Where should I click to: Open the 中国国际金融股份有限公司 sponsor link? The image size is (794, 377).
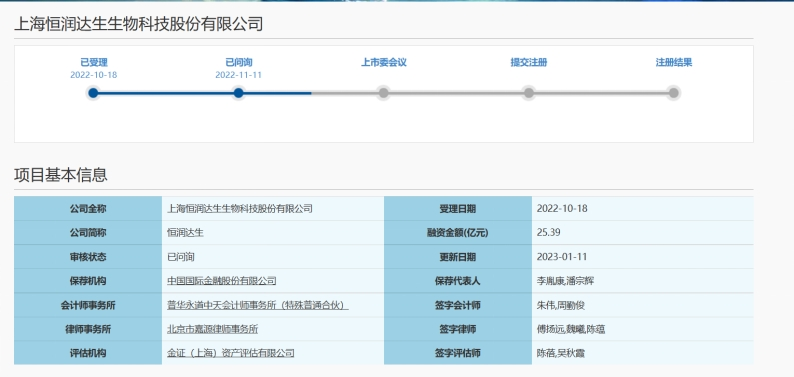(x=222, y=281)
